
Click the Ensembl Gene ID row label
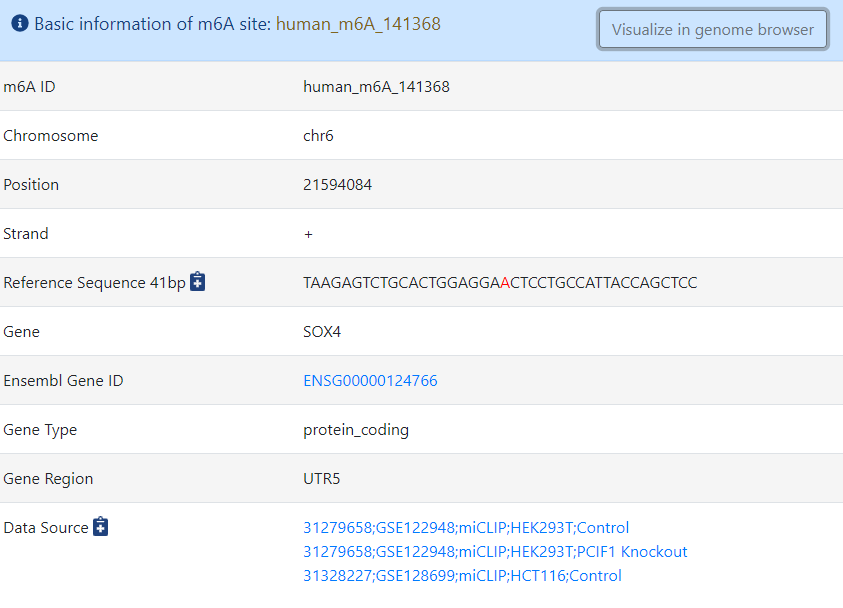coord(63,381)
